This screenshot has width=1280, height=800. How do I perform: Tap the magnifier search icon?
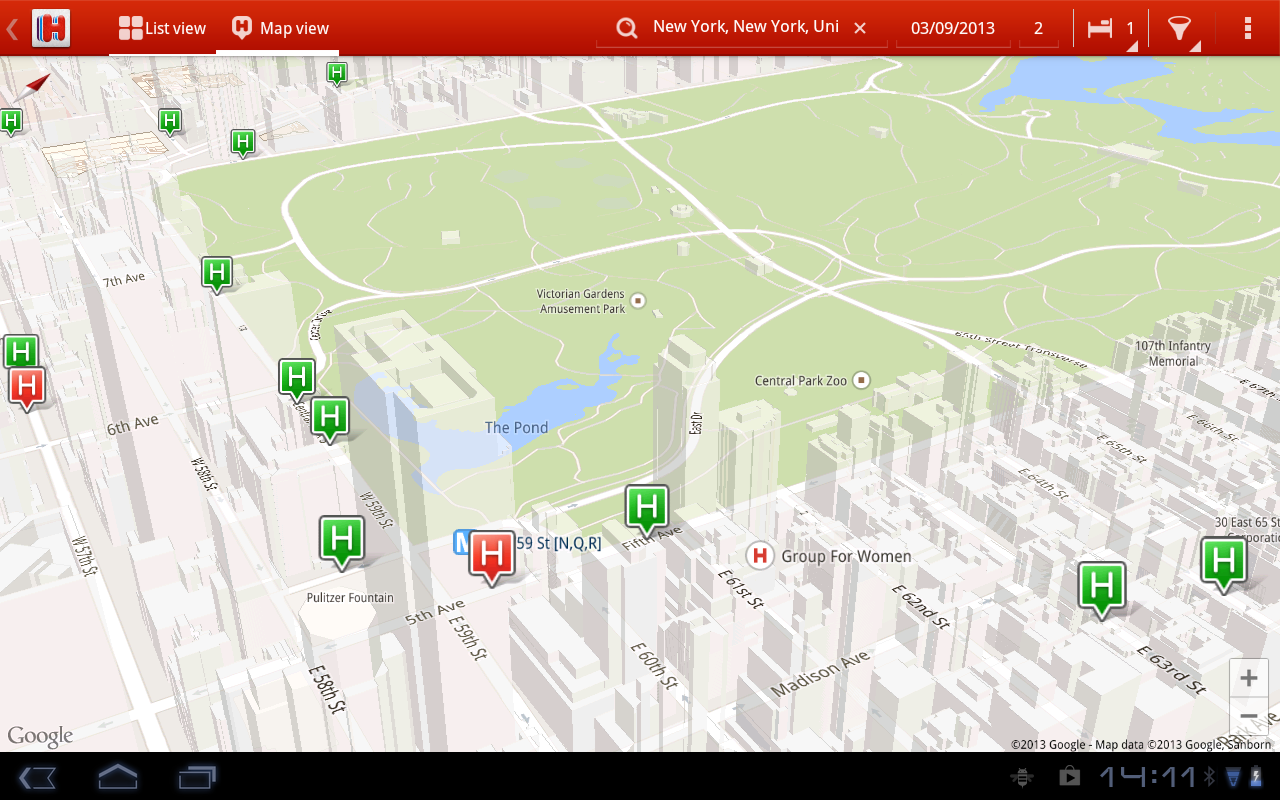627,28
